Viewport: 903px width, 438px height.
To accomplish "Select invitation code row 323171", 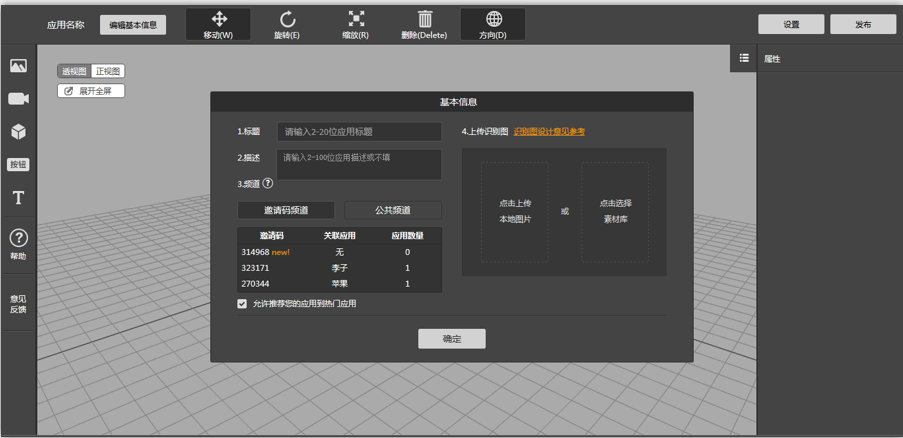I will coord(340,268).
